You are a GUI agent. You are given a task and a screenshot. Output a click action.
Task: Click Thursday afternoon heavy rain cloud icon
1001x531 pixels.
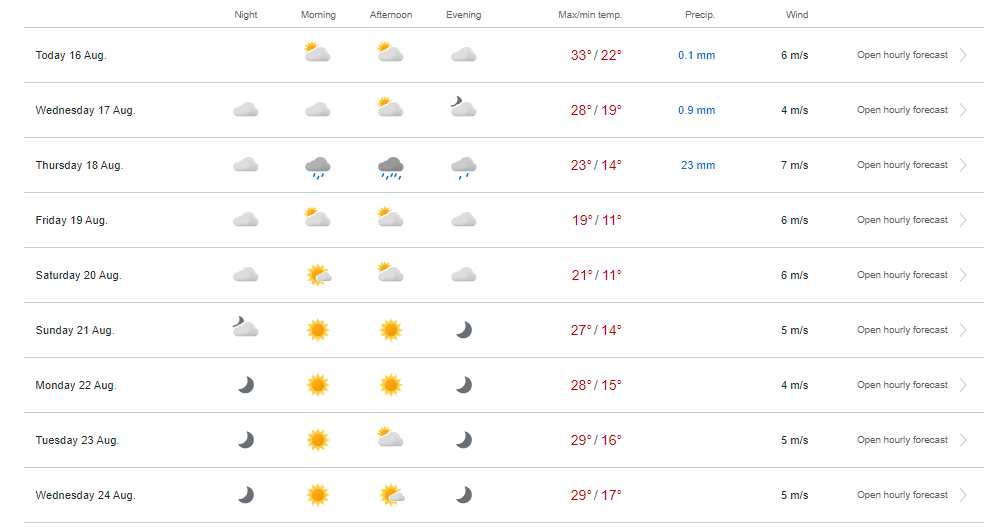tap(391, 167)
